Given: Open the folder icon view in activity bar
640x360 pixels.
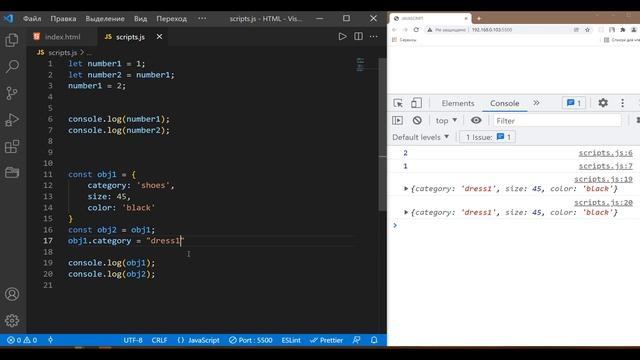Looking at the screenshot, I should coord(12,173).
